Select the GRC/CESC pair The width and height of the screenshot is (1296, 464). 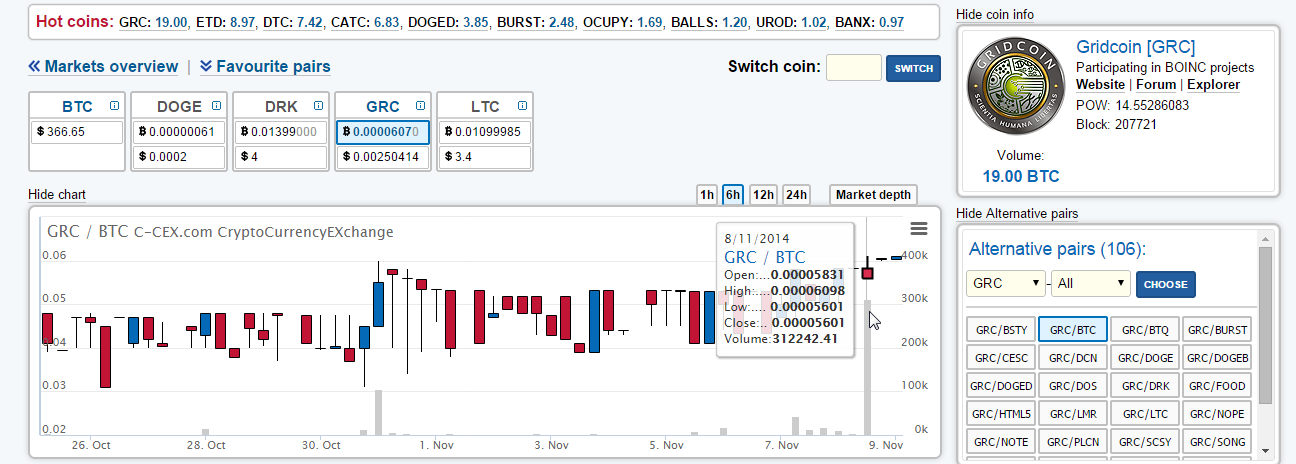[x=1001, y=357]
